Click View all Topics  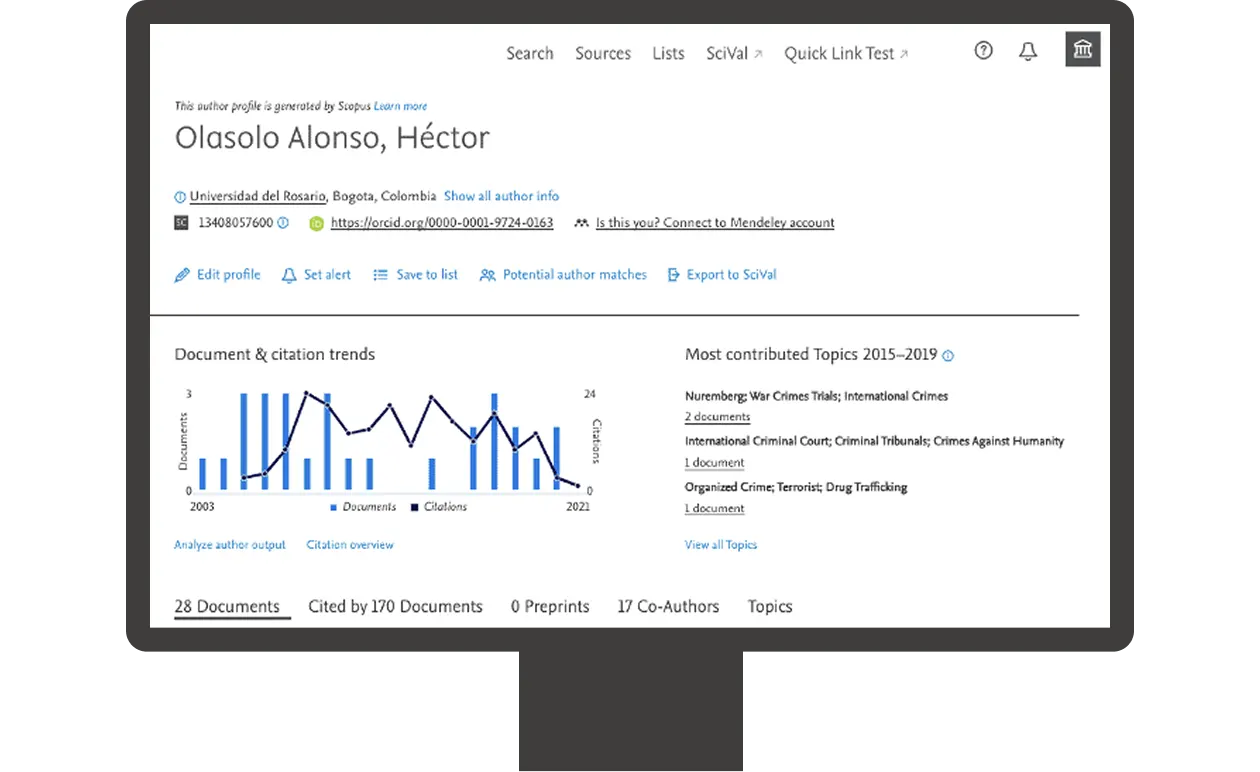721,544
